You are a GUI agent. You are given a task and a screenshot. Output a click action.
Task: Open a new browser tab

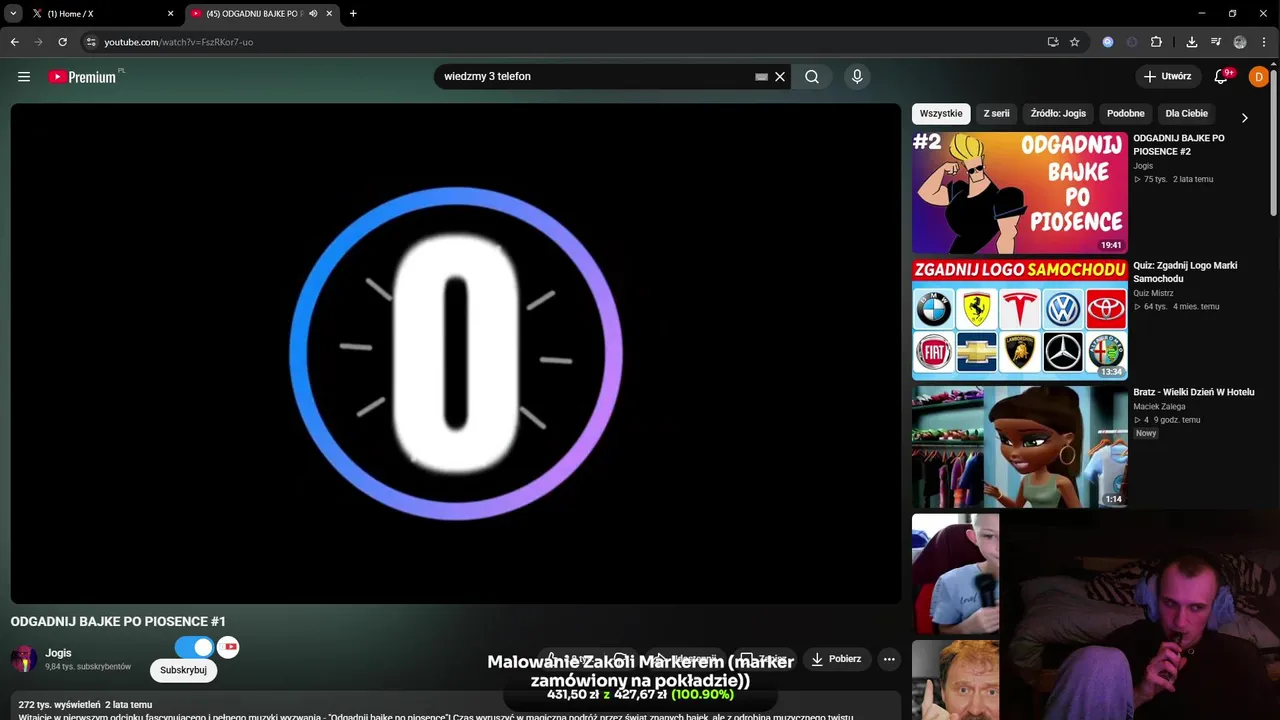pos(353,14)
